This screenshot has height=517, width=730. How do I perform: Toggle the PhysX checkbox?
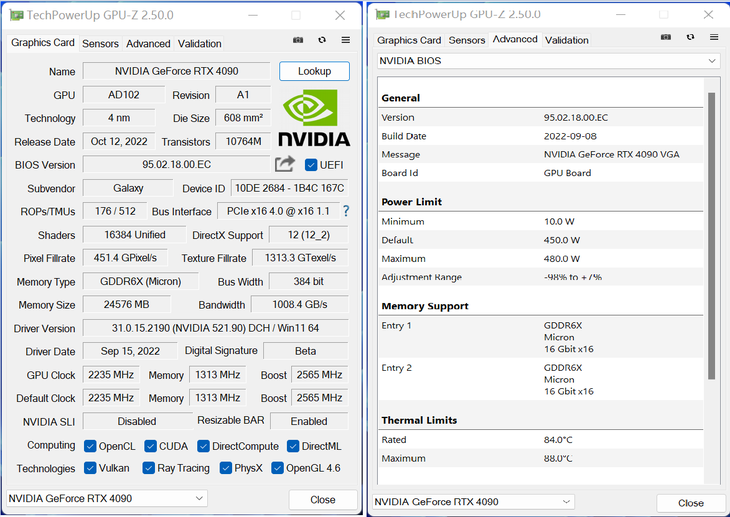[x=225, y=468]
